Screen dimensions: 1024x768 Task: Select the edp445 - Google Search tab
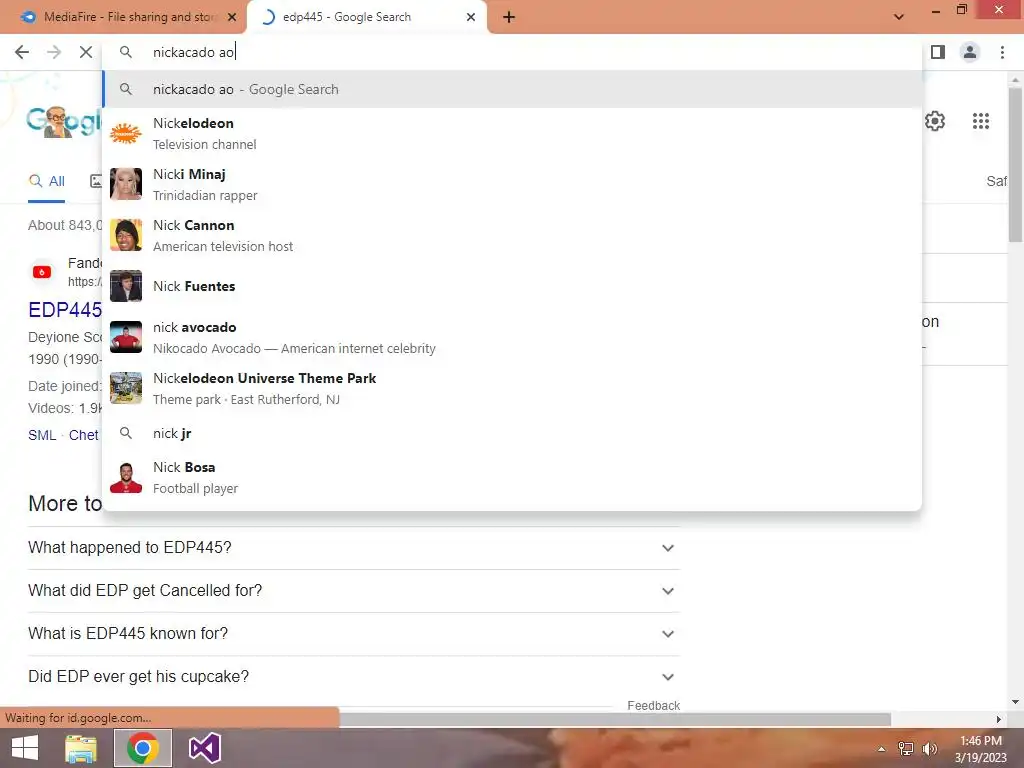366,17
